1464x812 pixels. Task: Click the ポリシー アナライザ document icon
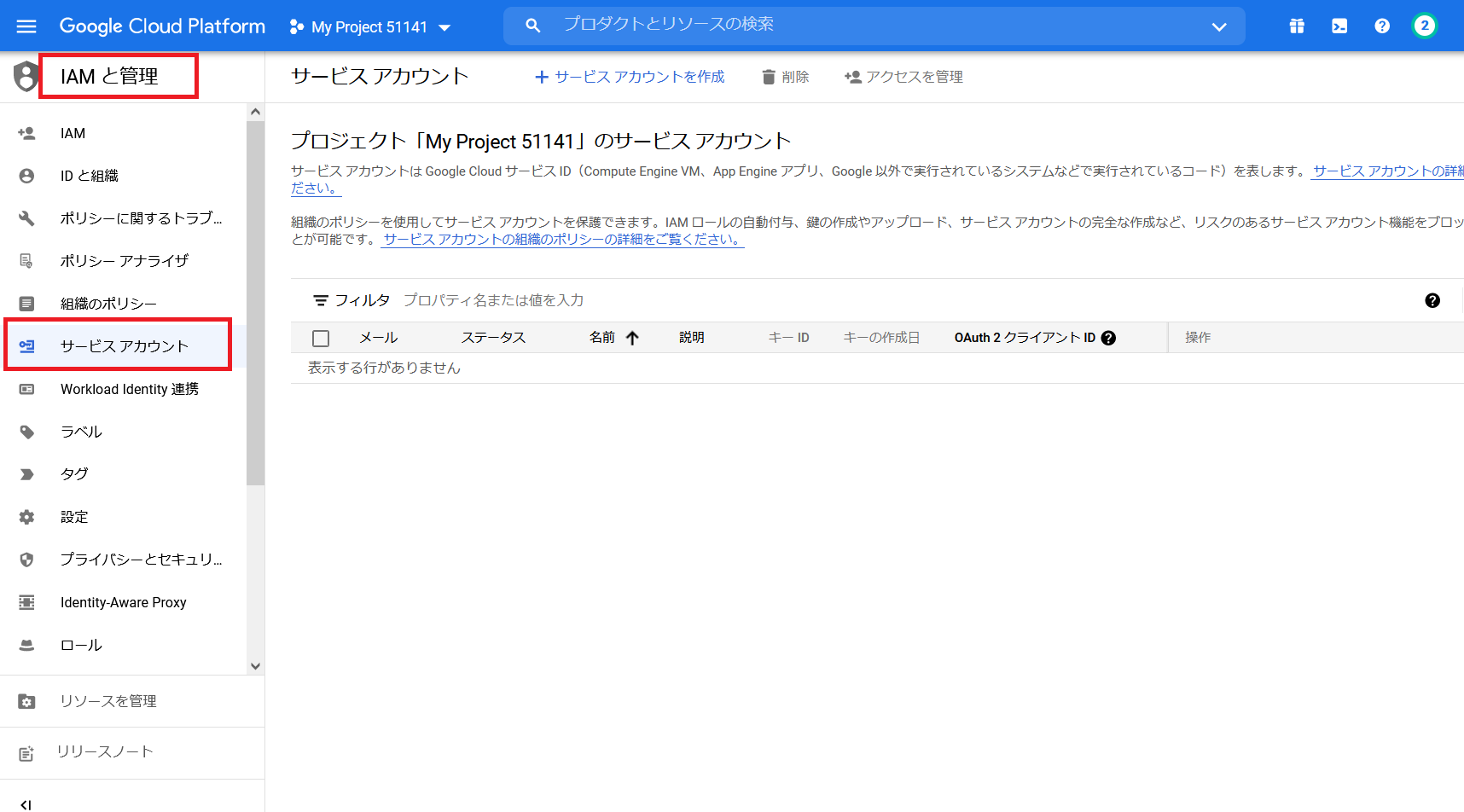[x=26, y=261]
